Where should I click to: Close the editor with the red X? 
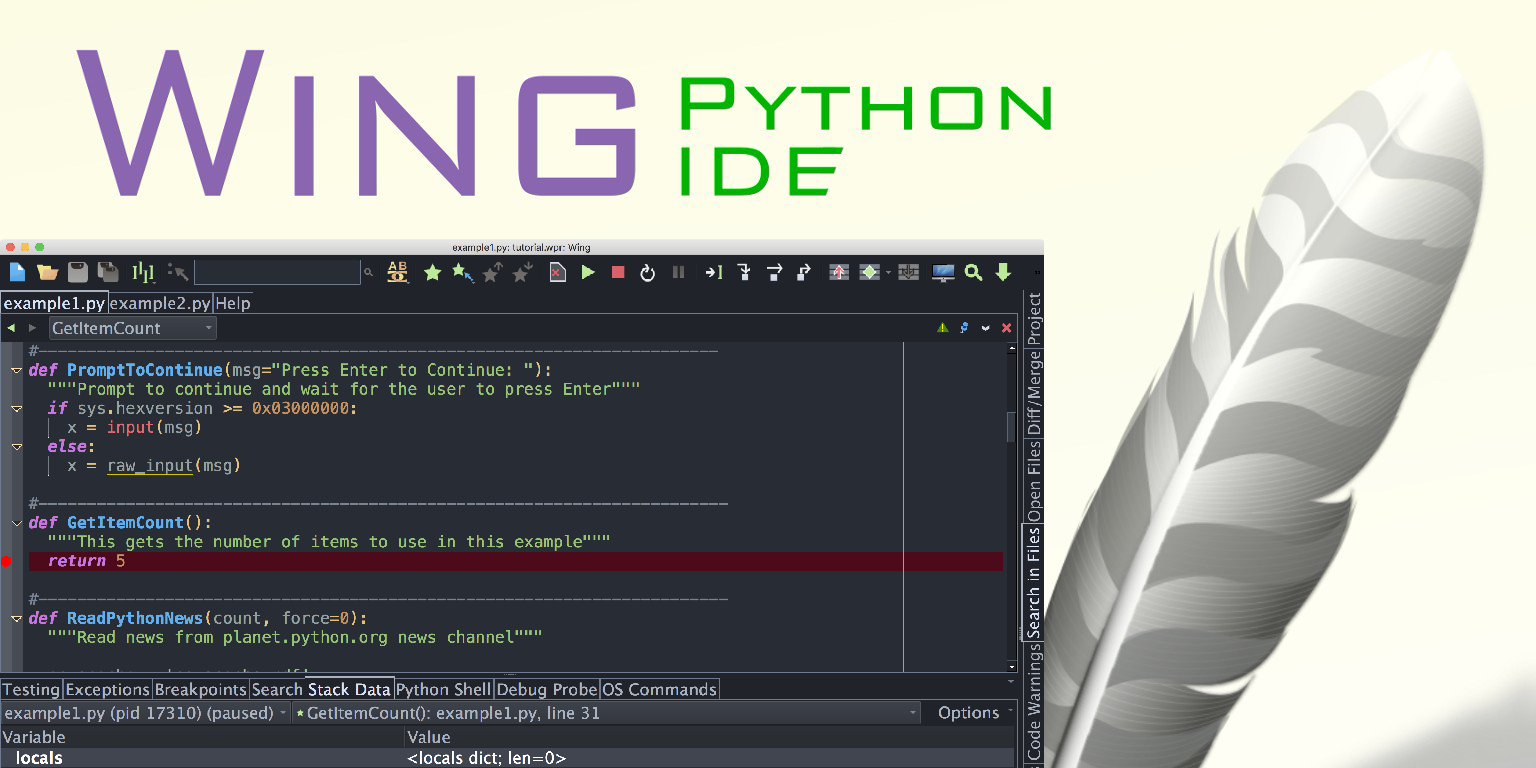(x=1007, y=328)
